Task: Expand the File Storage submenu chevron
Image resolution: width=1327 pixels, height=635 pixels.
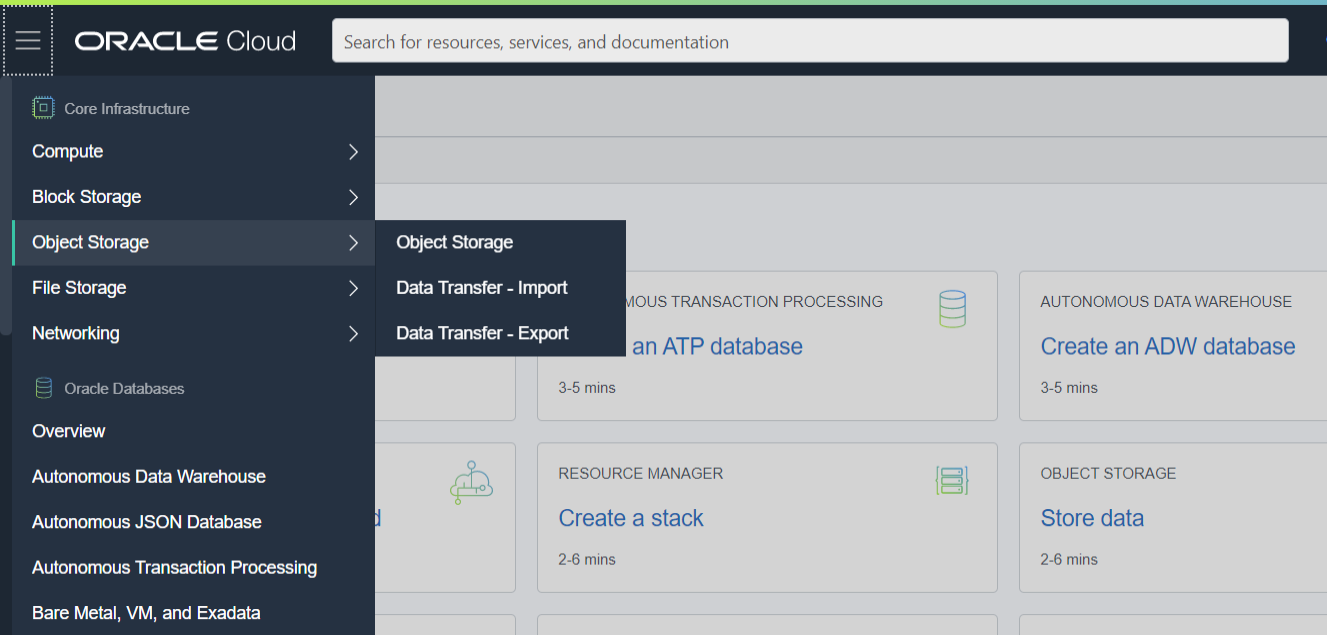Action: [353, 288]
